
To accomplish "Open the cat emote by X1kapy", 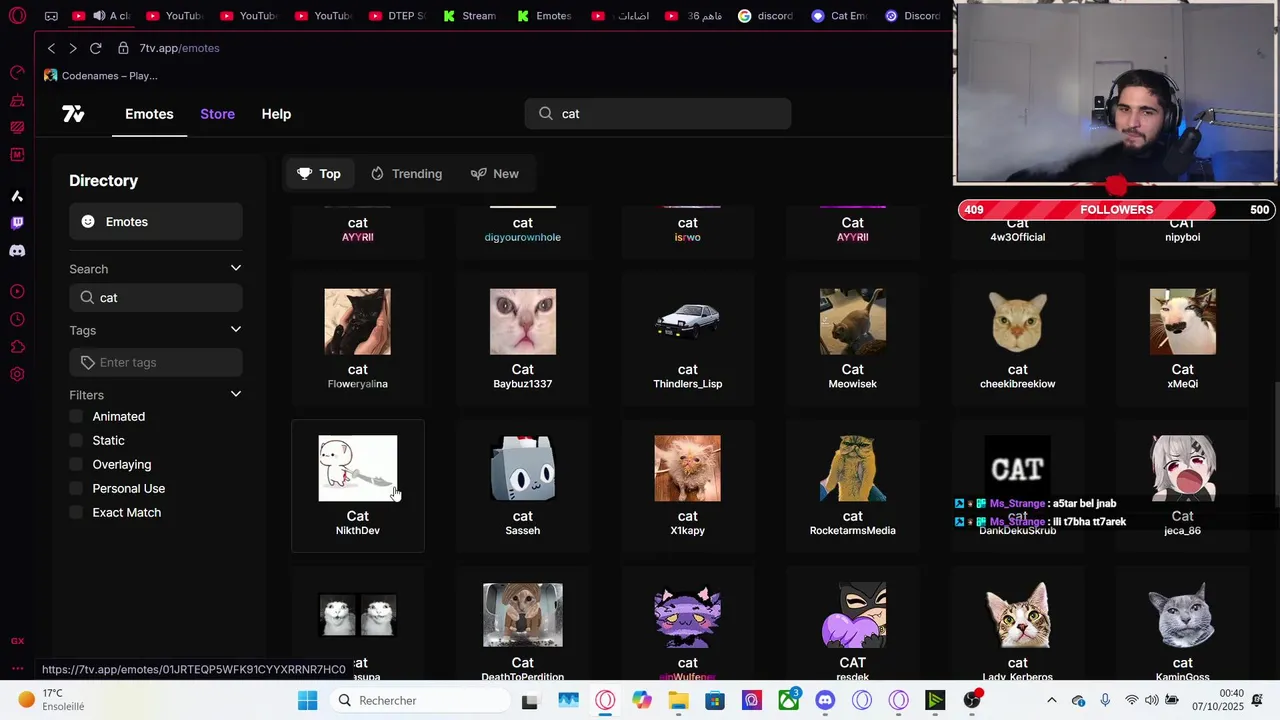I will (x=688, y=486).
